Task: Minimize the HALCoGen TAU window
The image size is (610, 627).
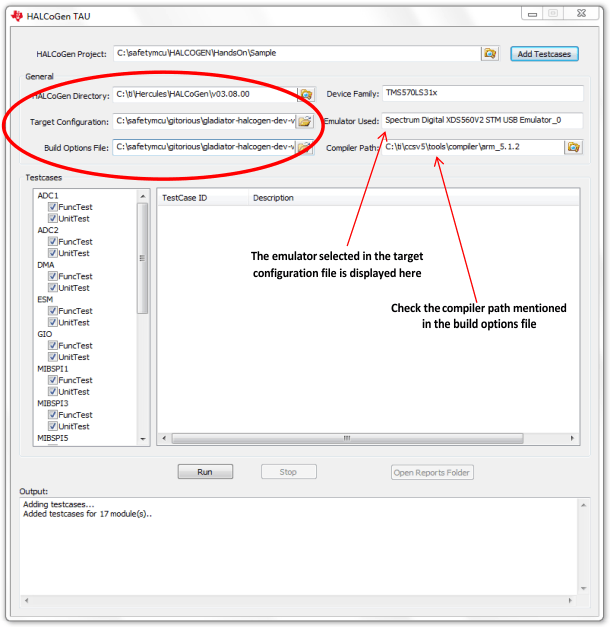Action: [532, 14]
